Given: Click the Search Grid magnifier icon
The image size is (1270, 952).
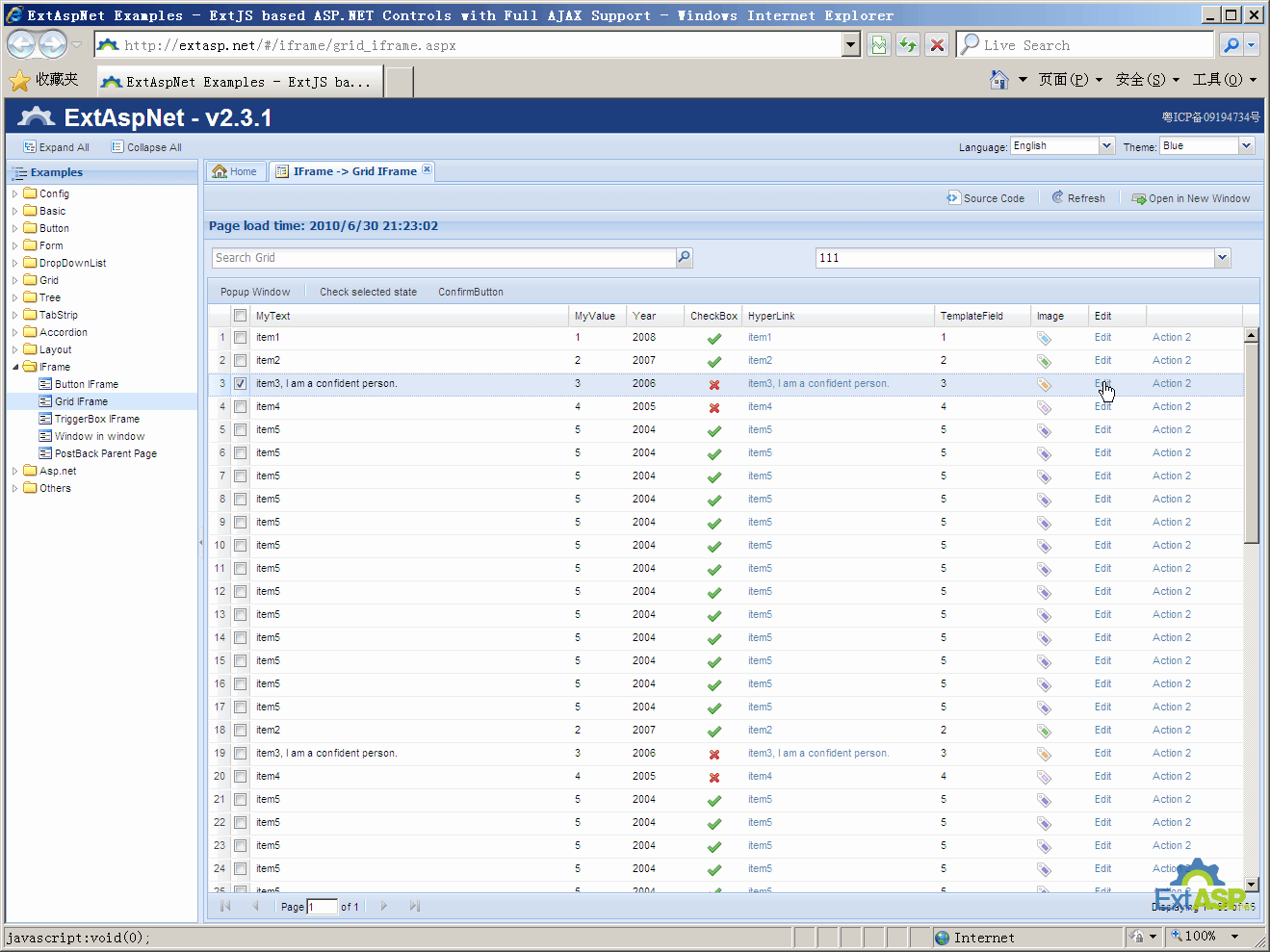Looking at the screenshot, I should (x=684, y=257).
